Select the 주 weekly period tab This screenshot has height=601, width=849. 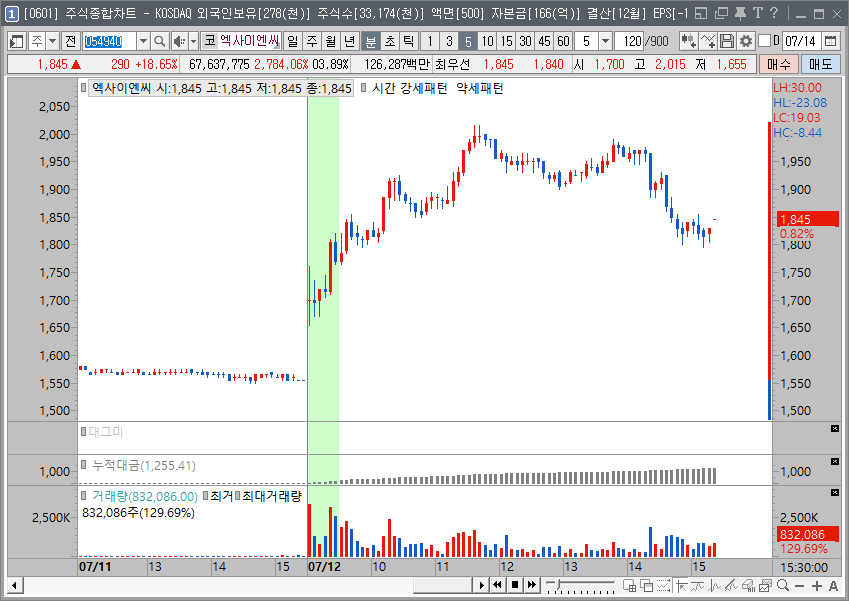click(x=312, y=41)
